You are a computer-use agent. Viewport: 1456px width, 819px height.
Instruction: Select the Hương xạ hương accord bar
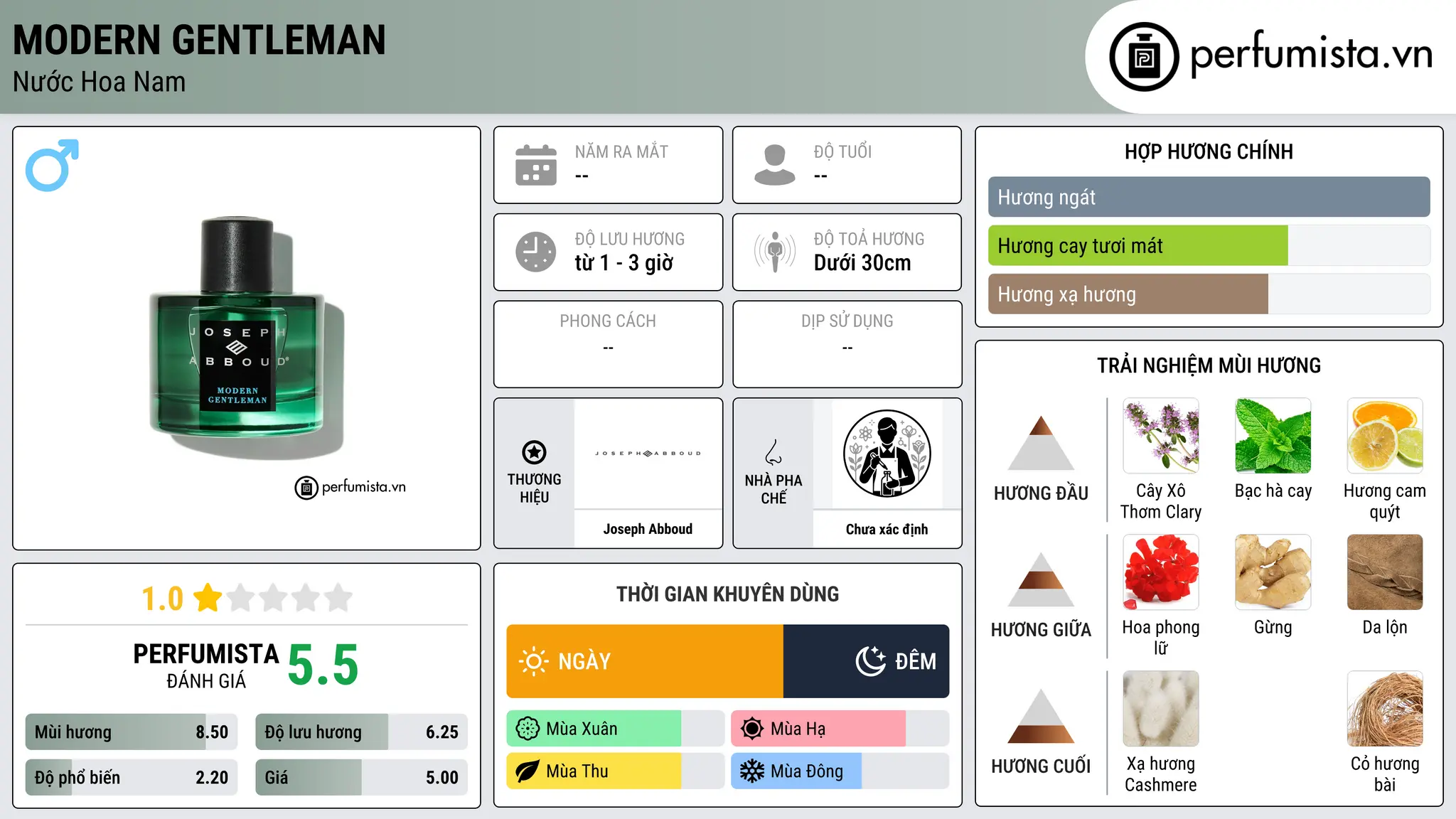click(1209, 294)
